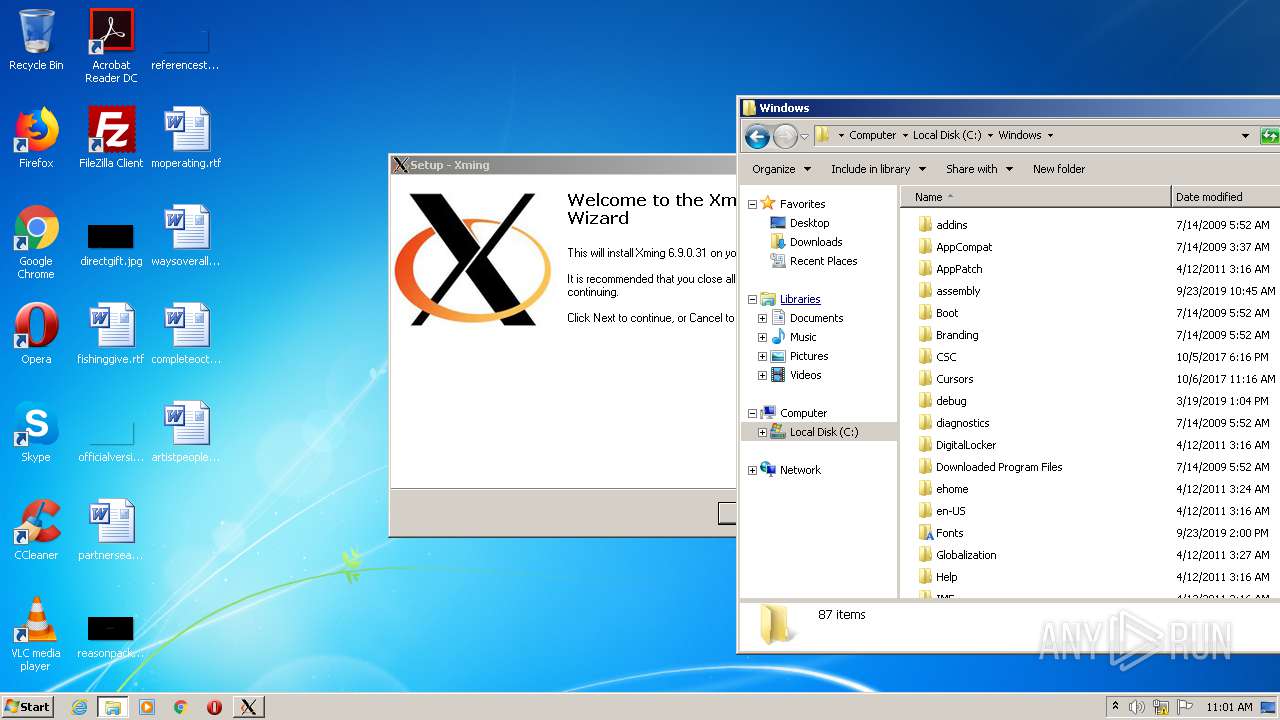Expand Videos library node
Image resolution: width=1280 pixels, height=720 pixels.
[762, 376]
